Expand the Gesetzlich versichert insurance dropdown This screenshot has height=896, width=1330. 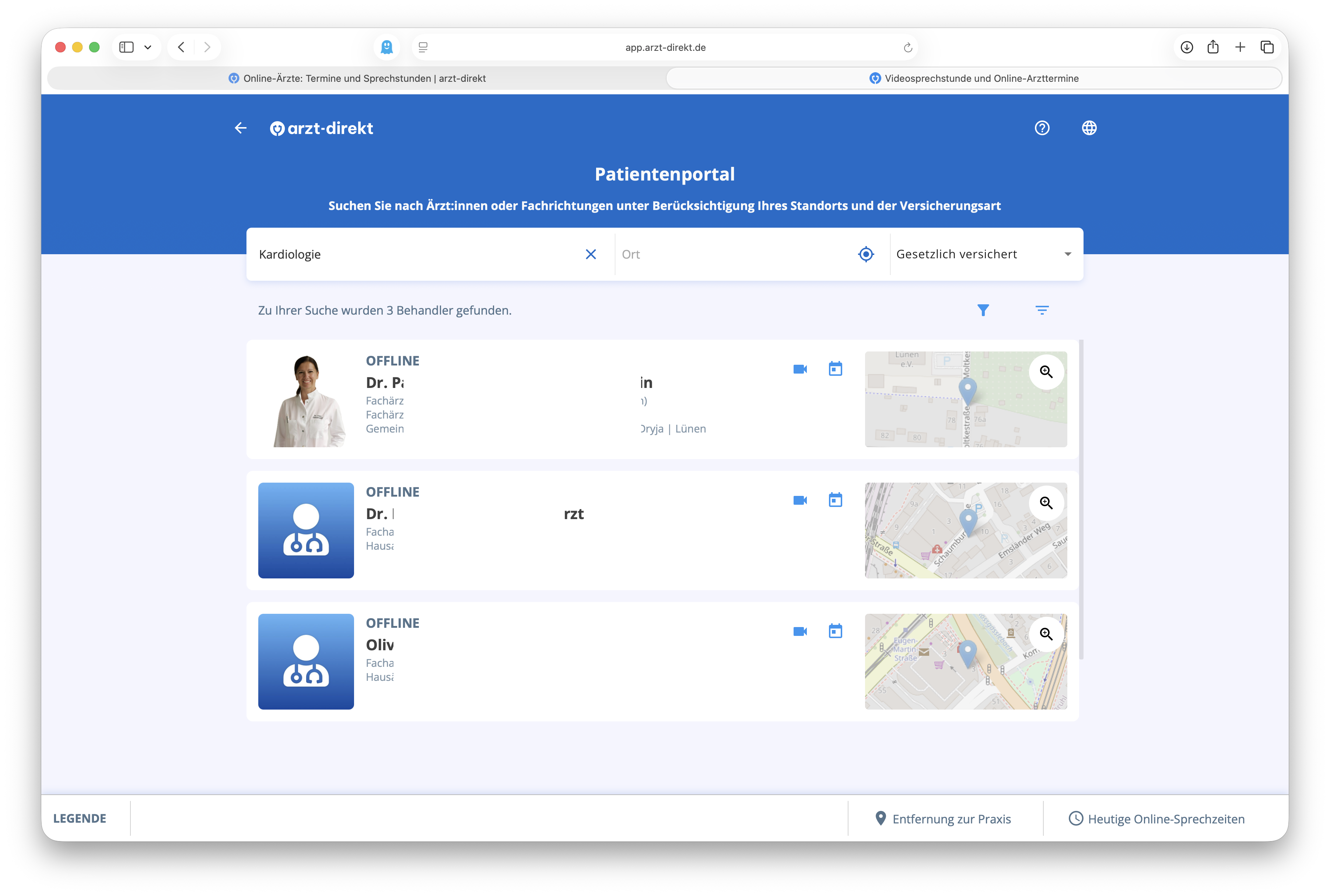(x=986, y=254)
